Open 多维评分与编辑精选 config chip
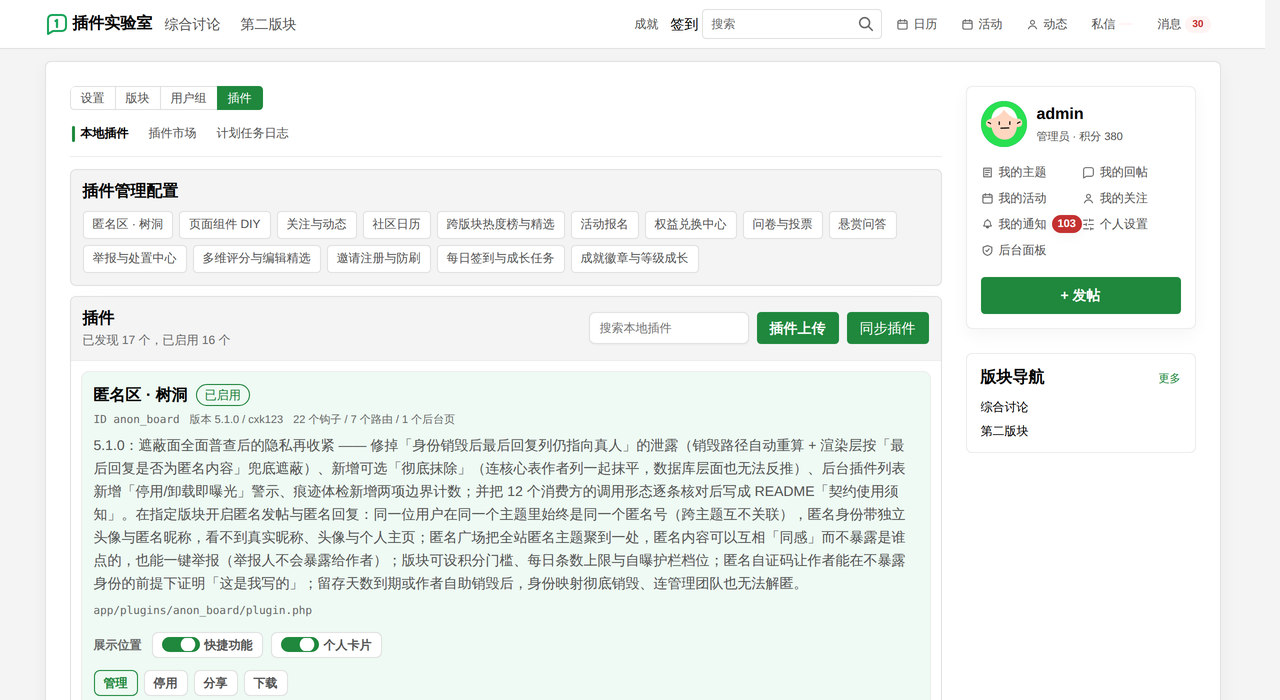This screenshot has height=700, width=1280. (x=257, y=258)
